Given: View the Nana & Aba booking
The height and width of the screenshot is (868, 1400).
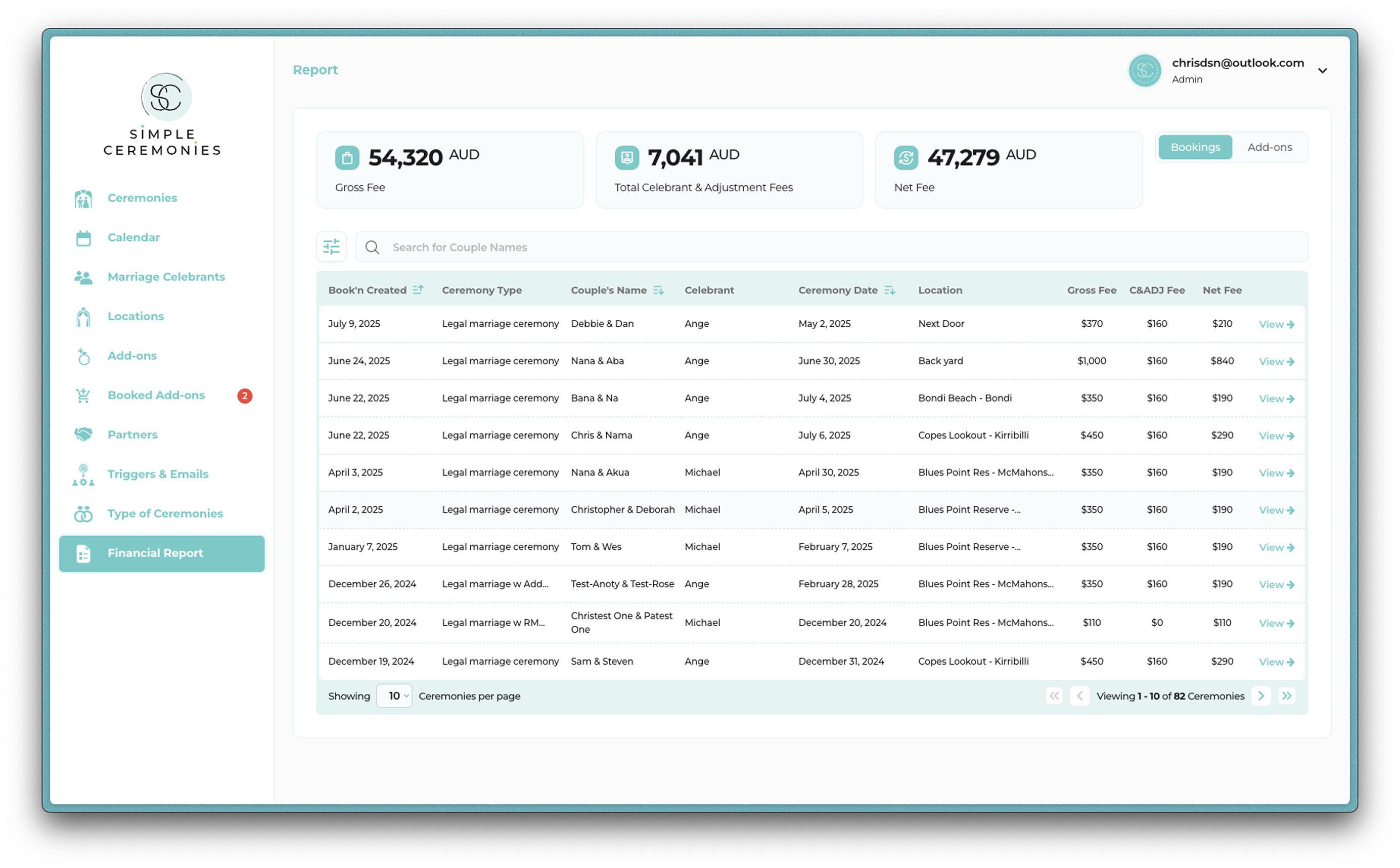Looking at the screenshot, I should 1277,362.
